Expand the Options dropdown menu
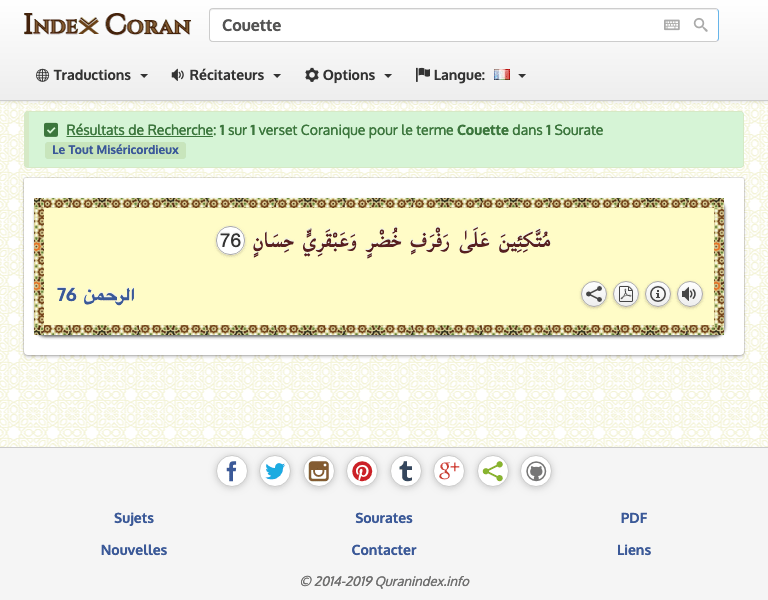This screenshot has width=768, height=600. [x=349, y=75]
